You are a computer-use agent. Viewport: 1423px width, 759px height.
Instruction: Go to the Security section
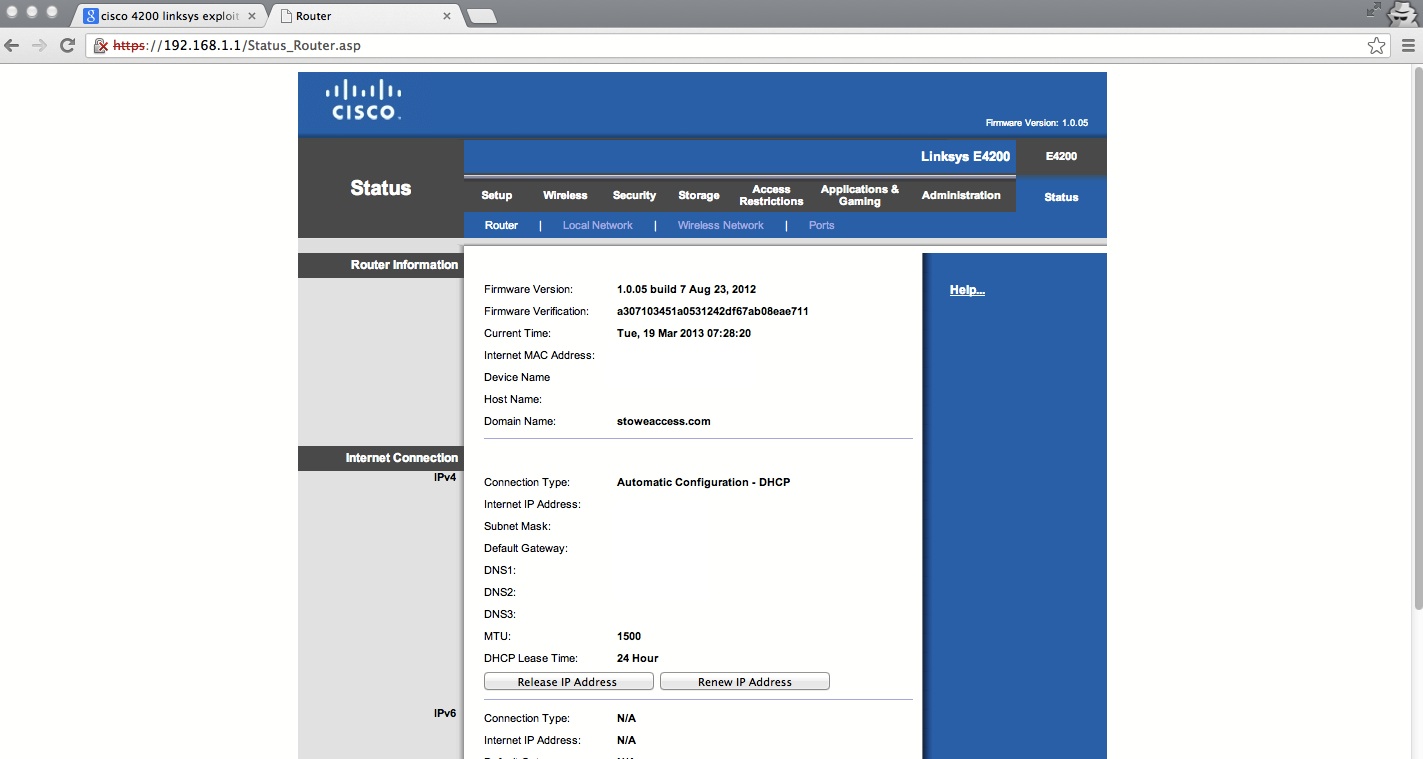pos(635,195)
